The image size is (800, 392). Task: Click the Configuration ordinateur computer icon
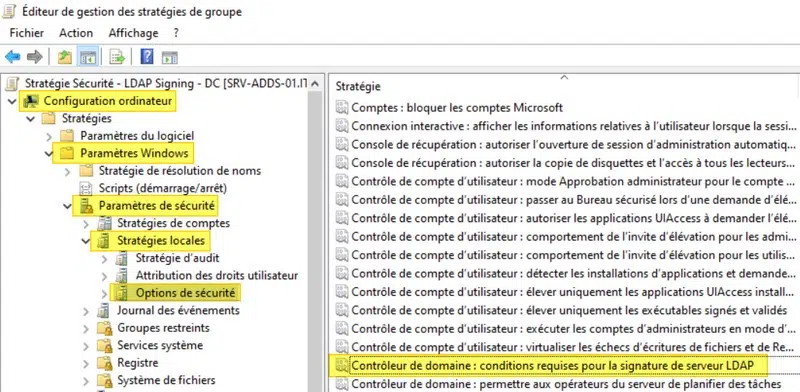tap(32, 101)
